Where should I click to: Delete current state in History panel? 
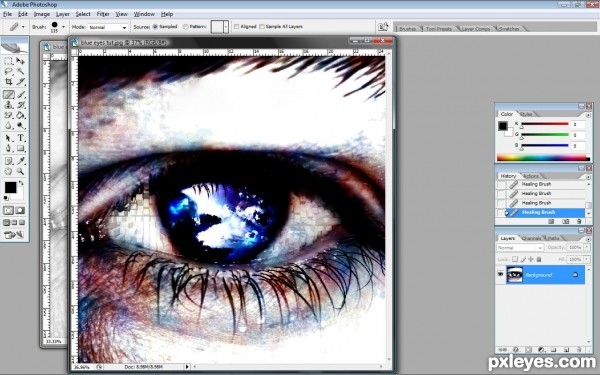579,222
